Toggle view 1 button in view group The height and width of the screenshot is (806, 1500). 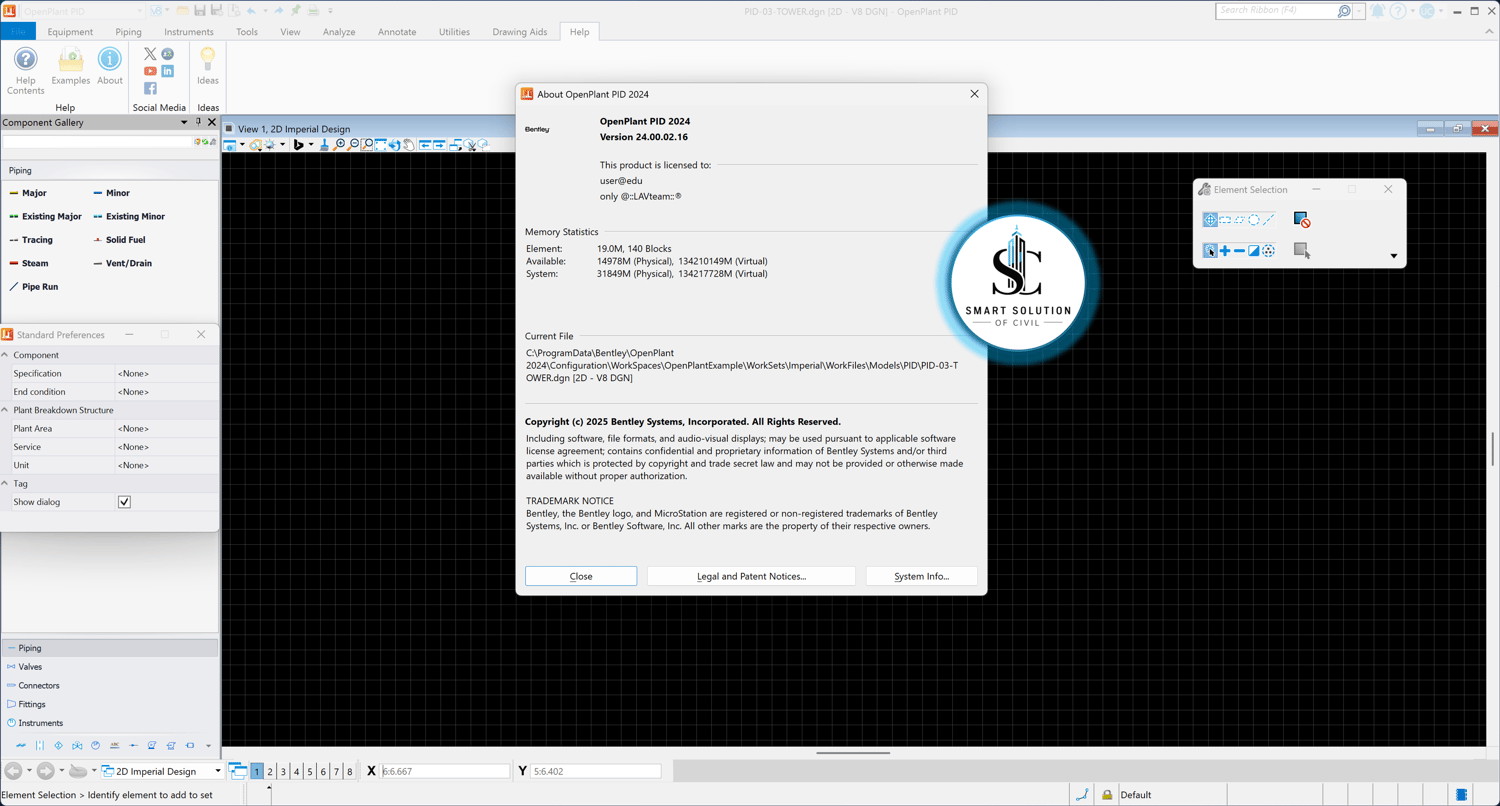[257, 771]
